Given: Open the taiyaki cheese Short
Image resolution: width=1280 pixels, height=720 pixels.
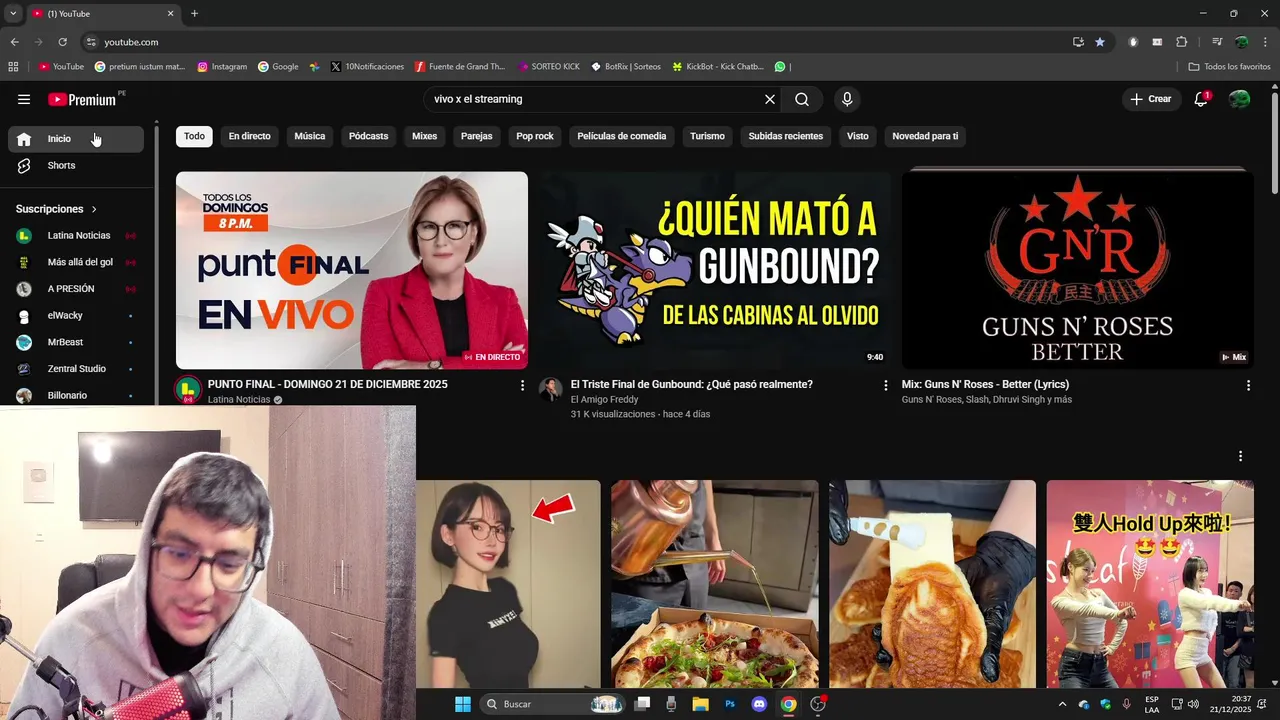Looking at the screenshot, I should pos(932,584).
